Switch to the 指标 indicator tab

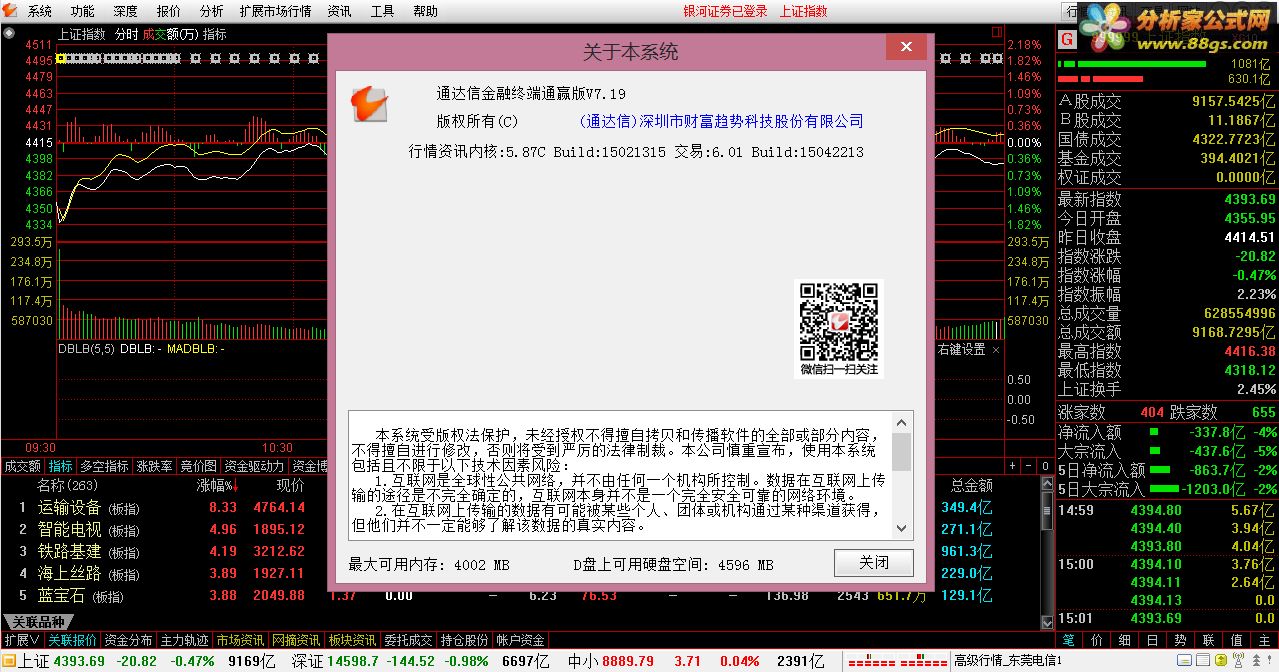pos(61,466)
